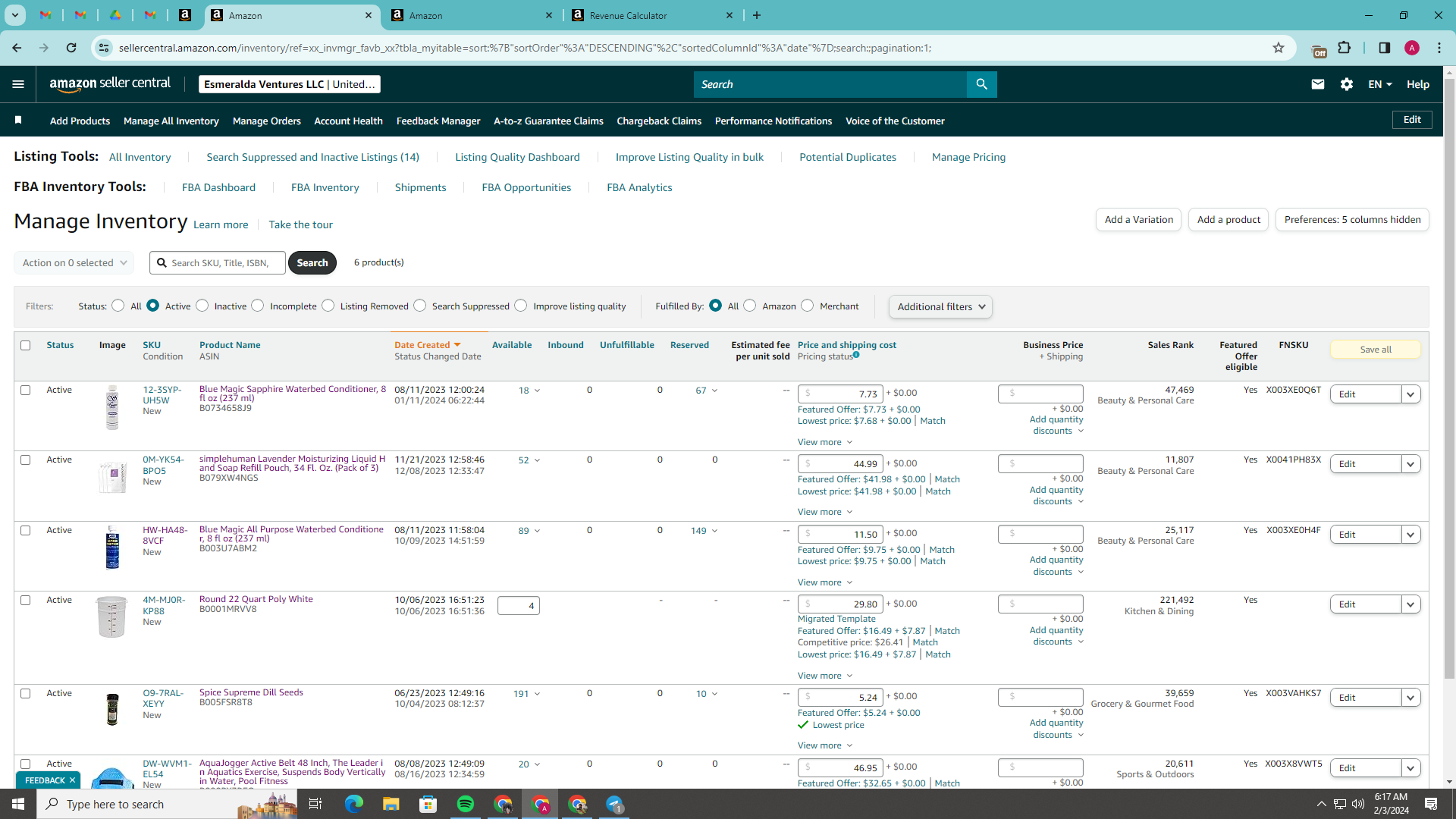This screenshot has width=1456, height=819.
Task: Click the Add a product button
Action: pyautogui.click(x=1228, y=220)
